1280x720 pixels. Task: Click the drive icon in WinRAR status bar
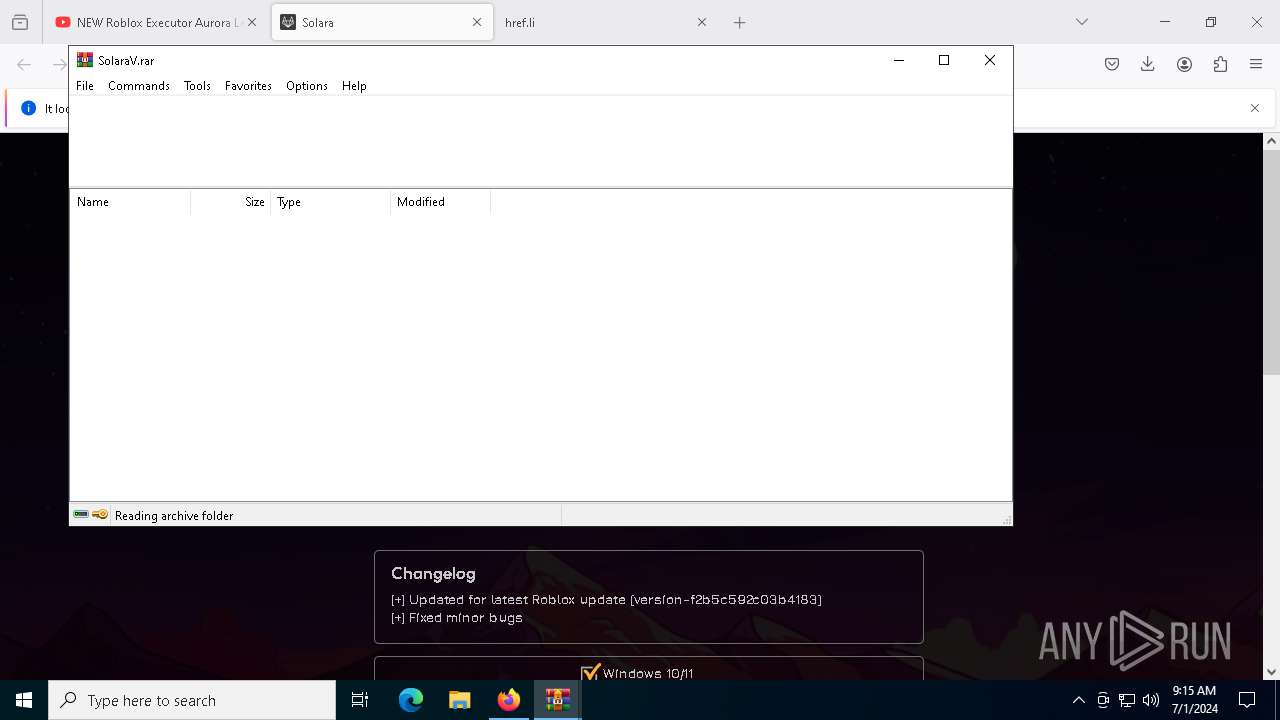(81, 515)
